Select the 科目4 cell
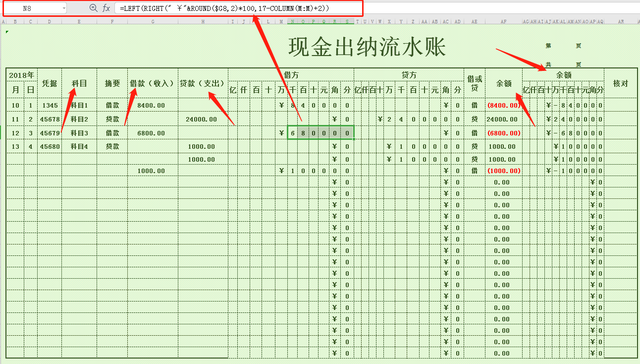 pos(79,146)
